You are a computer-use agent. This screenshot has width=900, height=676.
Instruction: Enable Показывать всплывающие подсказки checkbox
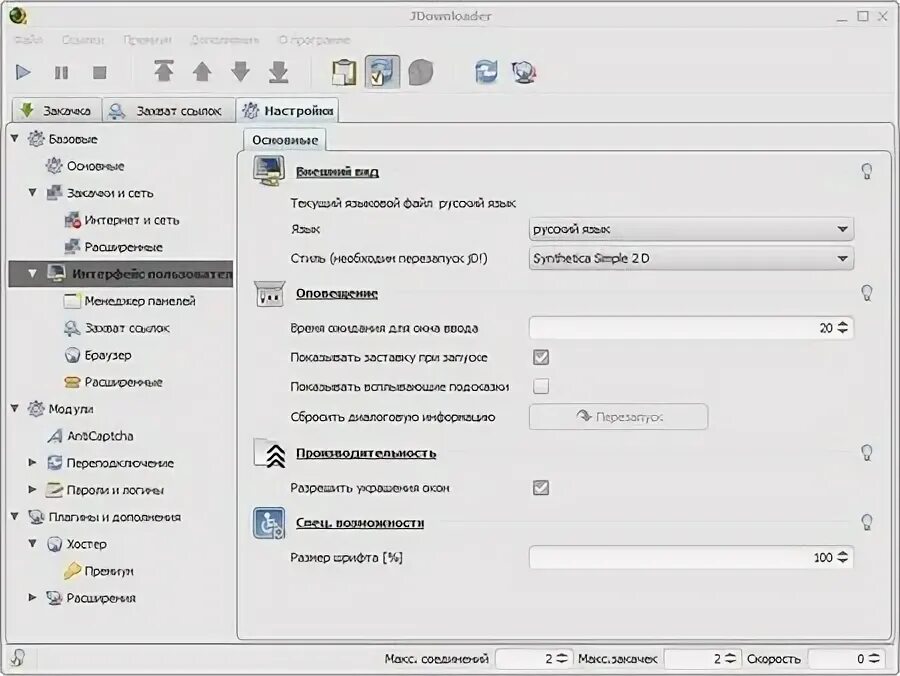(x=541, y=386)
